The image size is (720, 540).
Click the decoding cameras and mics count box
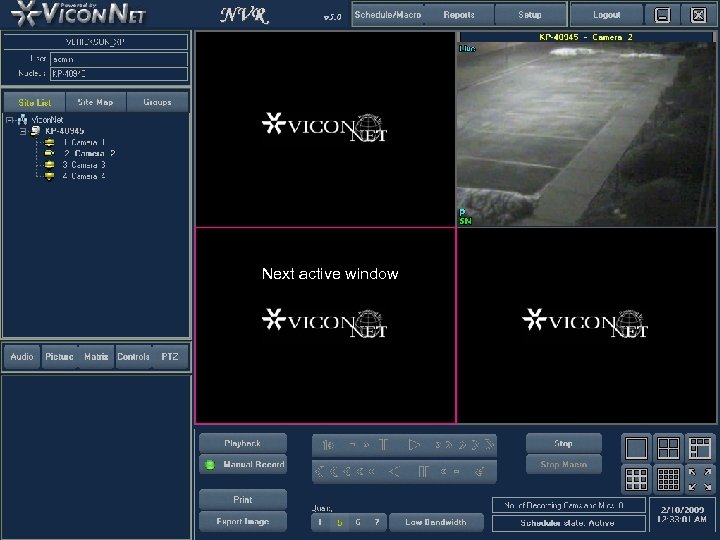coord(568,505)
